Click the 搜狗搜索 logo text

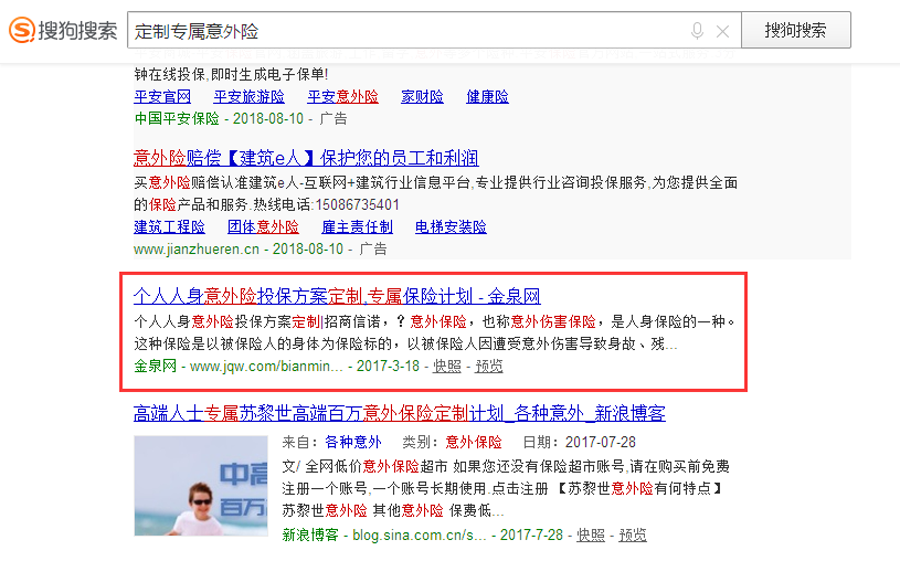[x=77, y=30]
